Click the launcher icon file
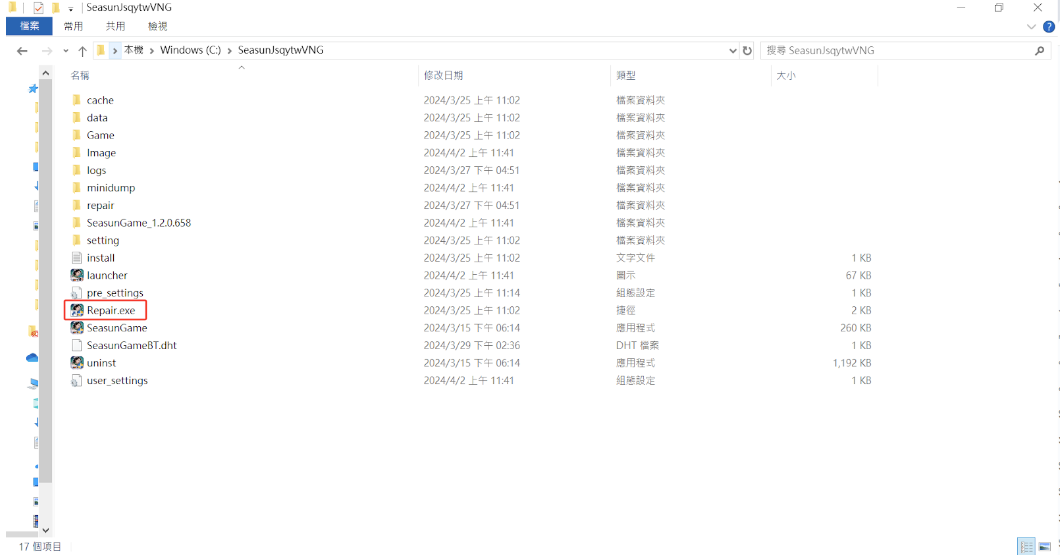Viewport: 1062px width, 555px height. pyautogui.click(x=77, y=275)
